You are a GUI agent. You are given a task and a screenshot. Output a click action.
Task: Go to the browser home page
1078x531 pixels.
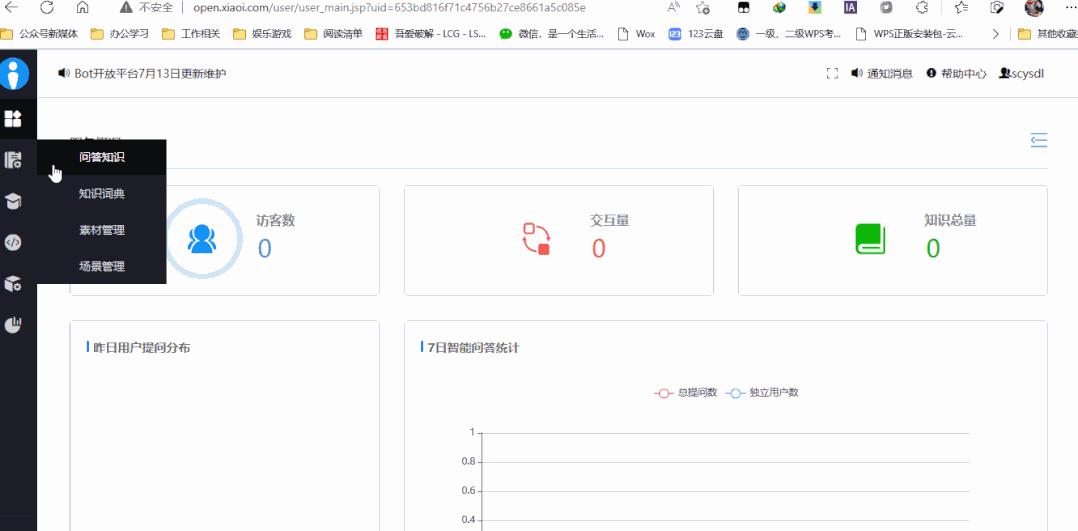click(x=82, y=8)
